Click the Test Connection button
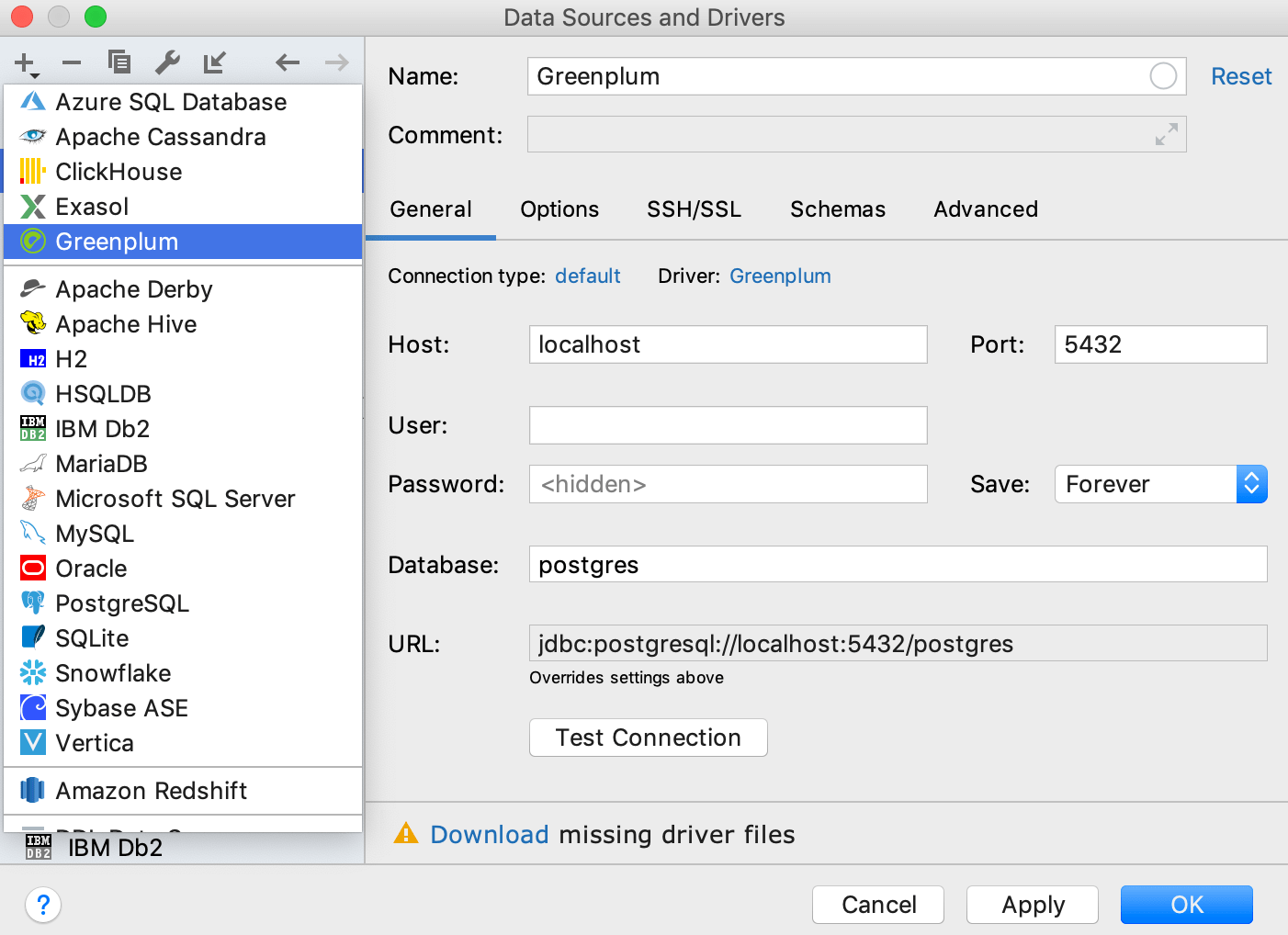Viewport: 1288px width, 935px height. 649,738
